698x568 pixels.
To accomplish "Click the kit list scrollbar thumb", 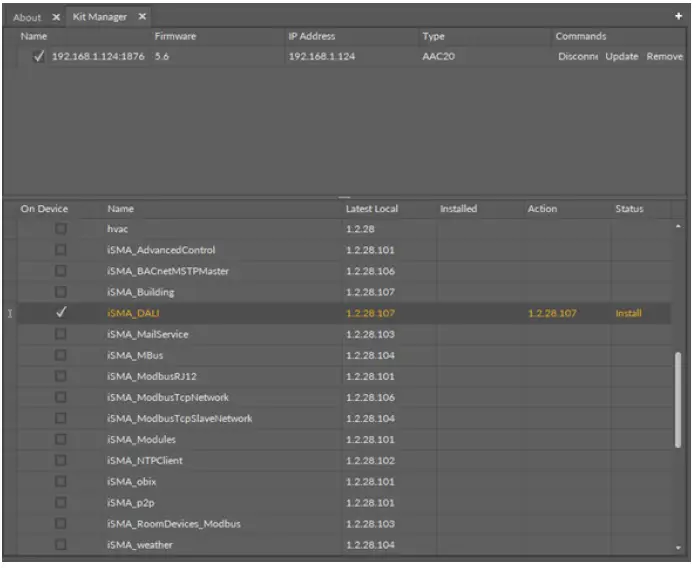I will click(x=678, y=400).
